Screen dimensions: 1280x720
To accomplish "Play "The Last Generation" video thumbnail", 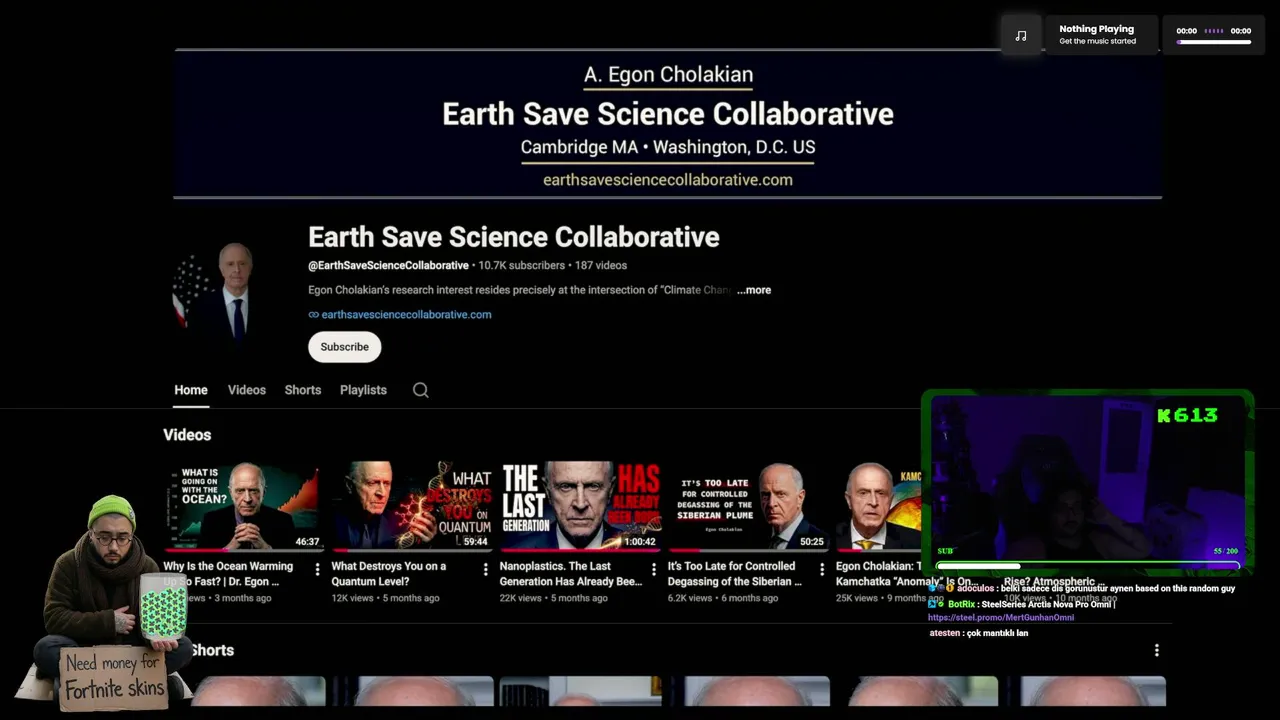I will 580,506.
